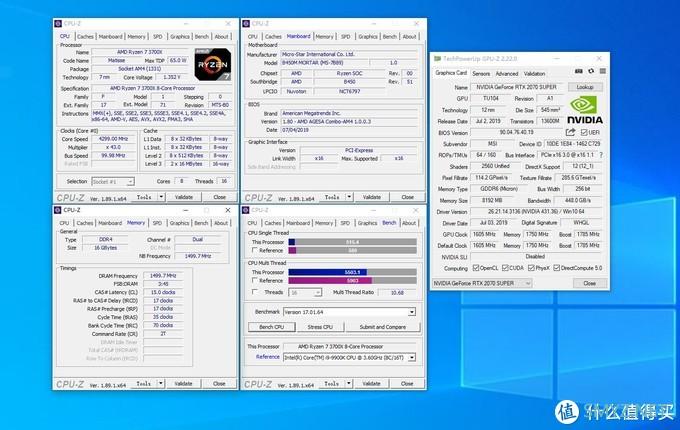Enable Reference checkbox under CPU Single Thread
680x430 pixels.
click(x=255, y=250)
